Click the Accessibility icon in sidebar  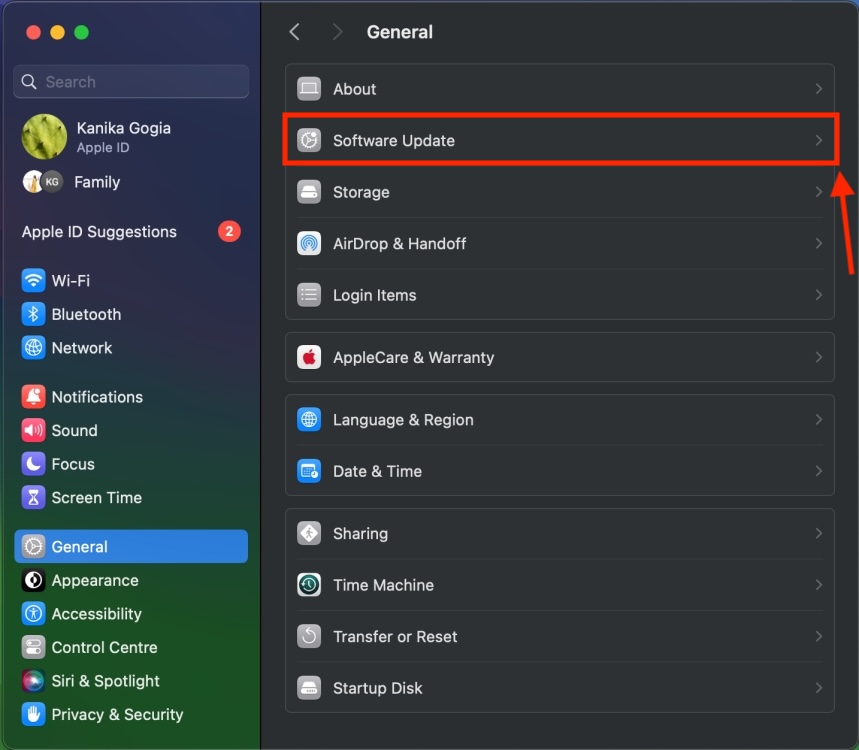pos(33,613)
